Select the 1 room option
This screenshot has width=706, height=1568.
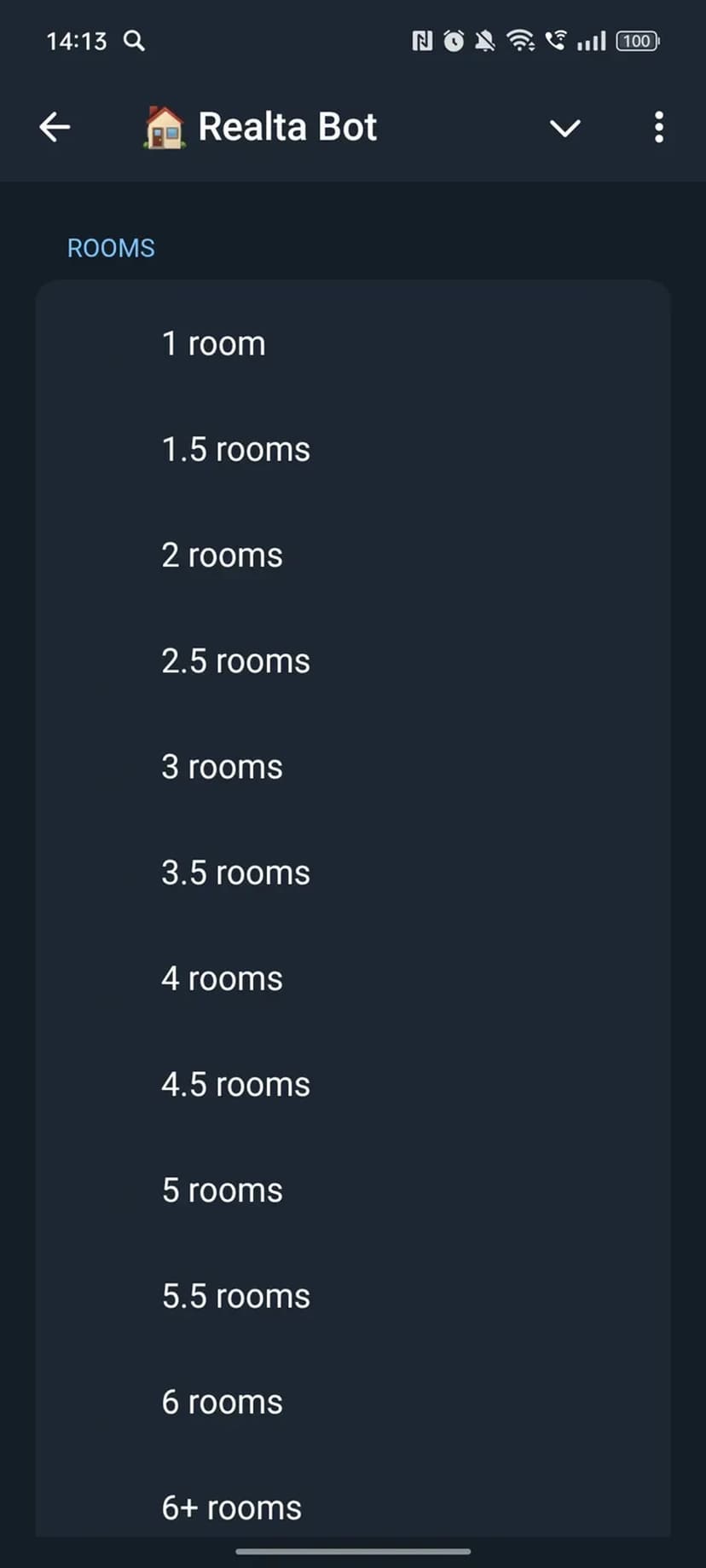pyautogui.click(x=214, y=344)
